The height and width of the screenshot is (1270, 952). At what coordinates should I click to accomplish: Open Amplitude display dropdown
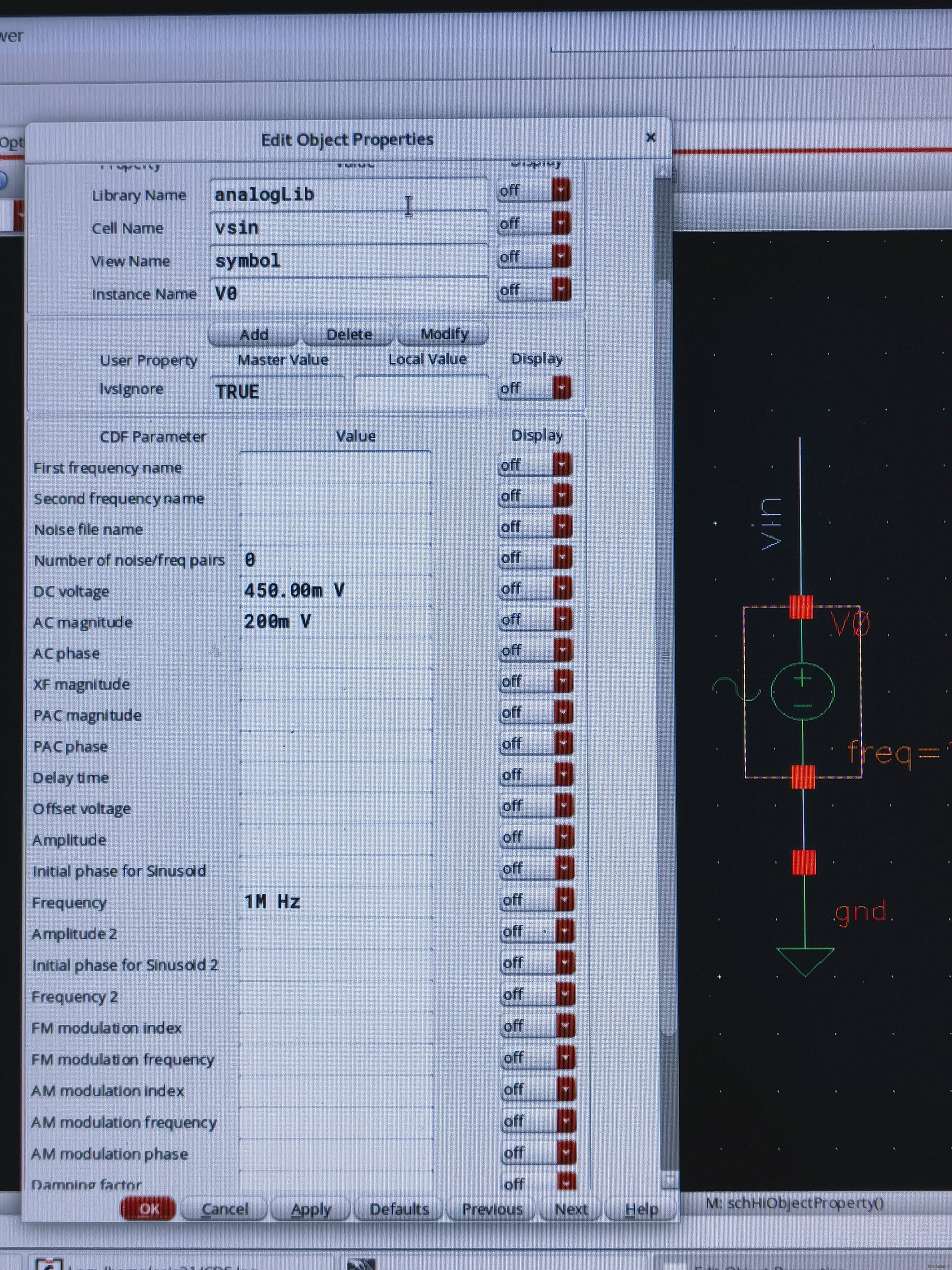coord(537,837)
